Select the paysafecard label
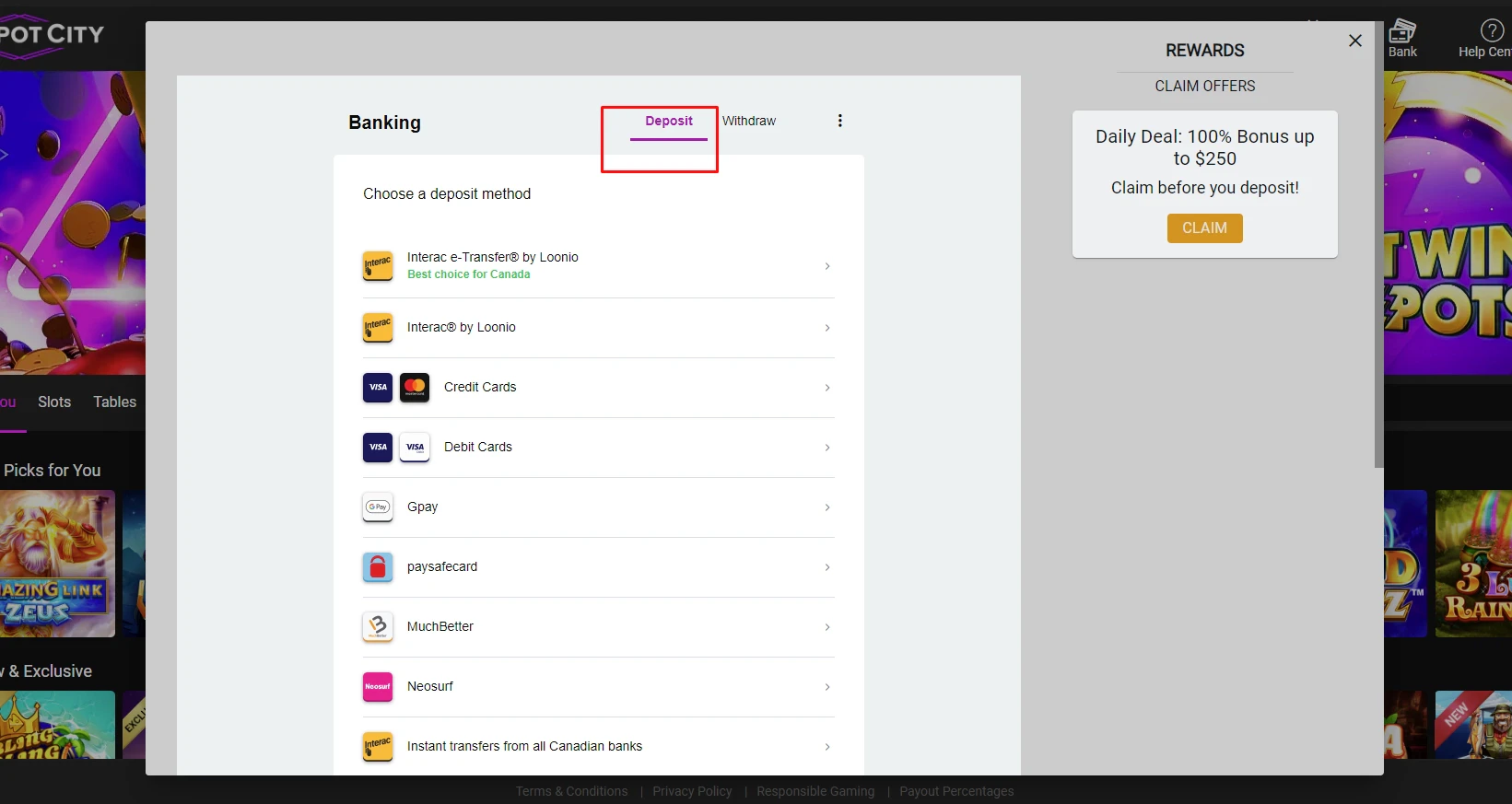 [442, 566]
